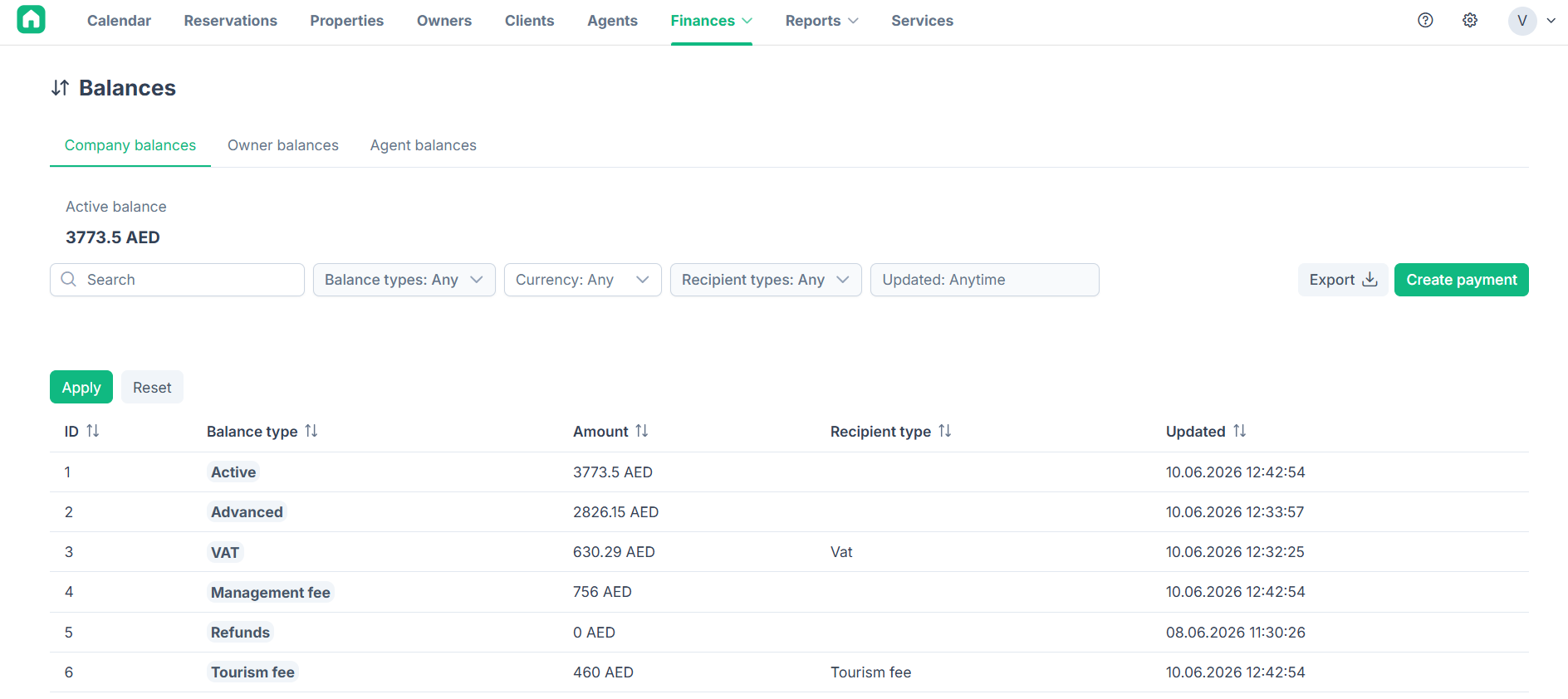This screenshot has height=699, width=1568.
Task: Apply the selected filters
Action: tap(81, 387)
